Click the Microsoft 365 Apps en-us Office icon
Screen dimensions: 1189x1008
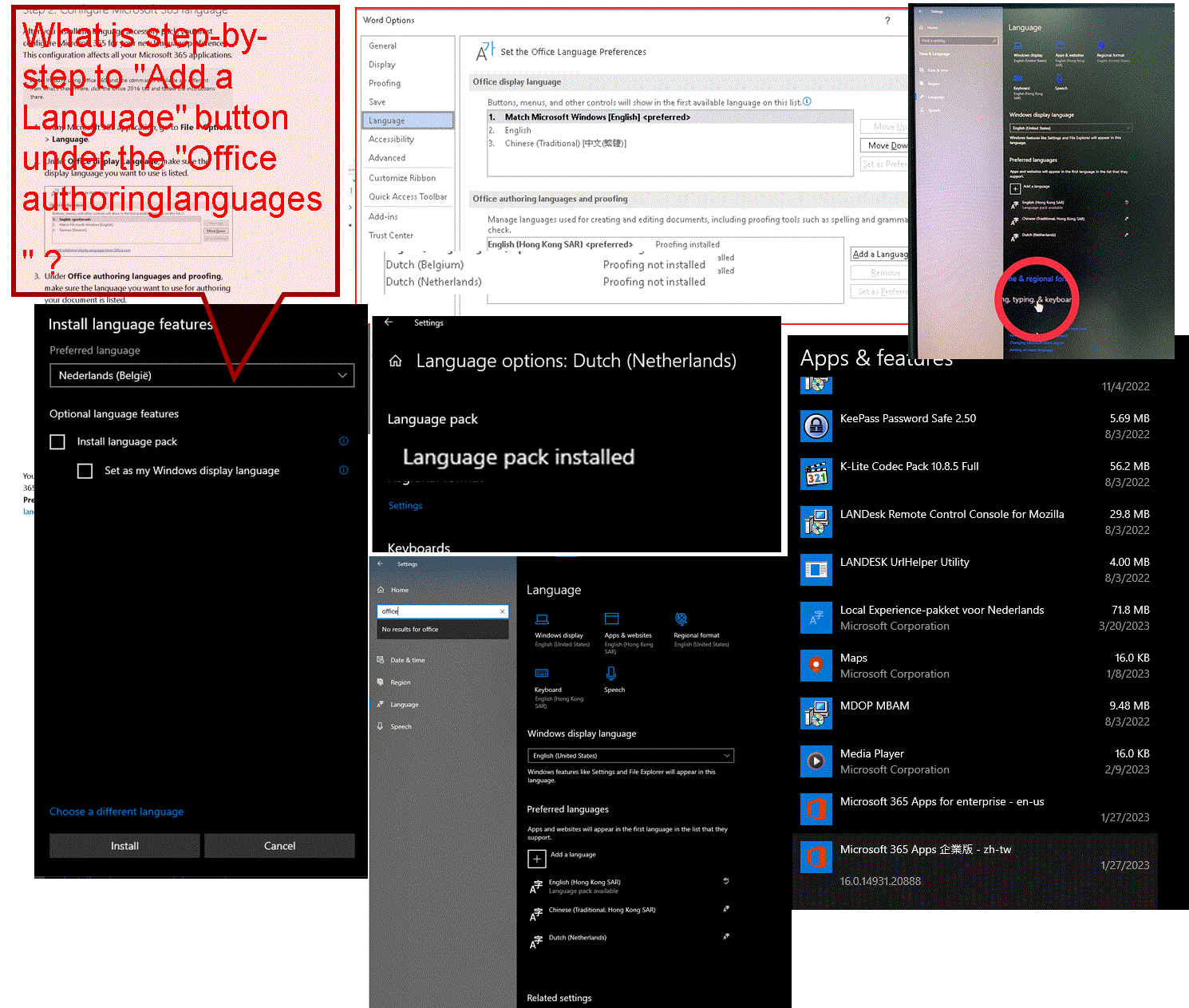pyautogui.click(x=816, y=809)
